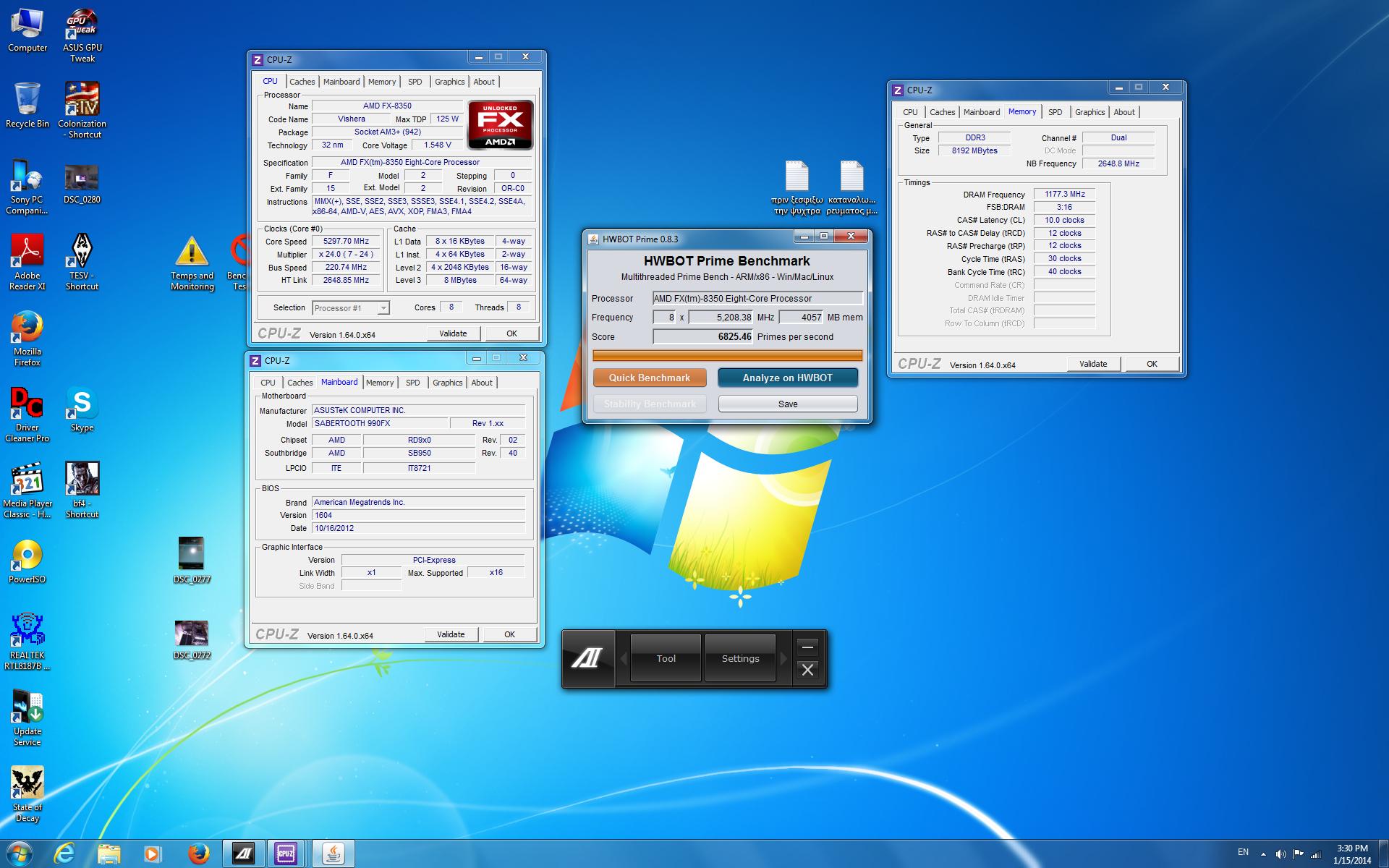
Task: Launch TESV shortcut icon
Action: tap(82, 262)
